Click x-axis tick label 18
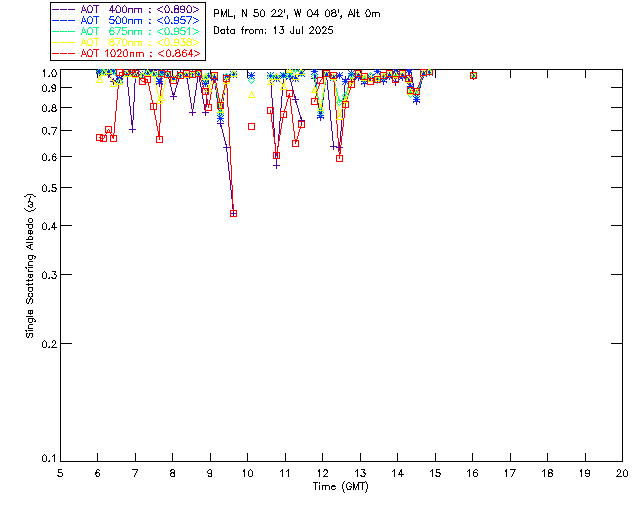The width and height of the screenshot is (640, 512). click(x=547, y=474)
